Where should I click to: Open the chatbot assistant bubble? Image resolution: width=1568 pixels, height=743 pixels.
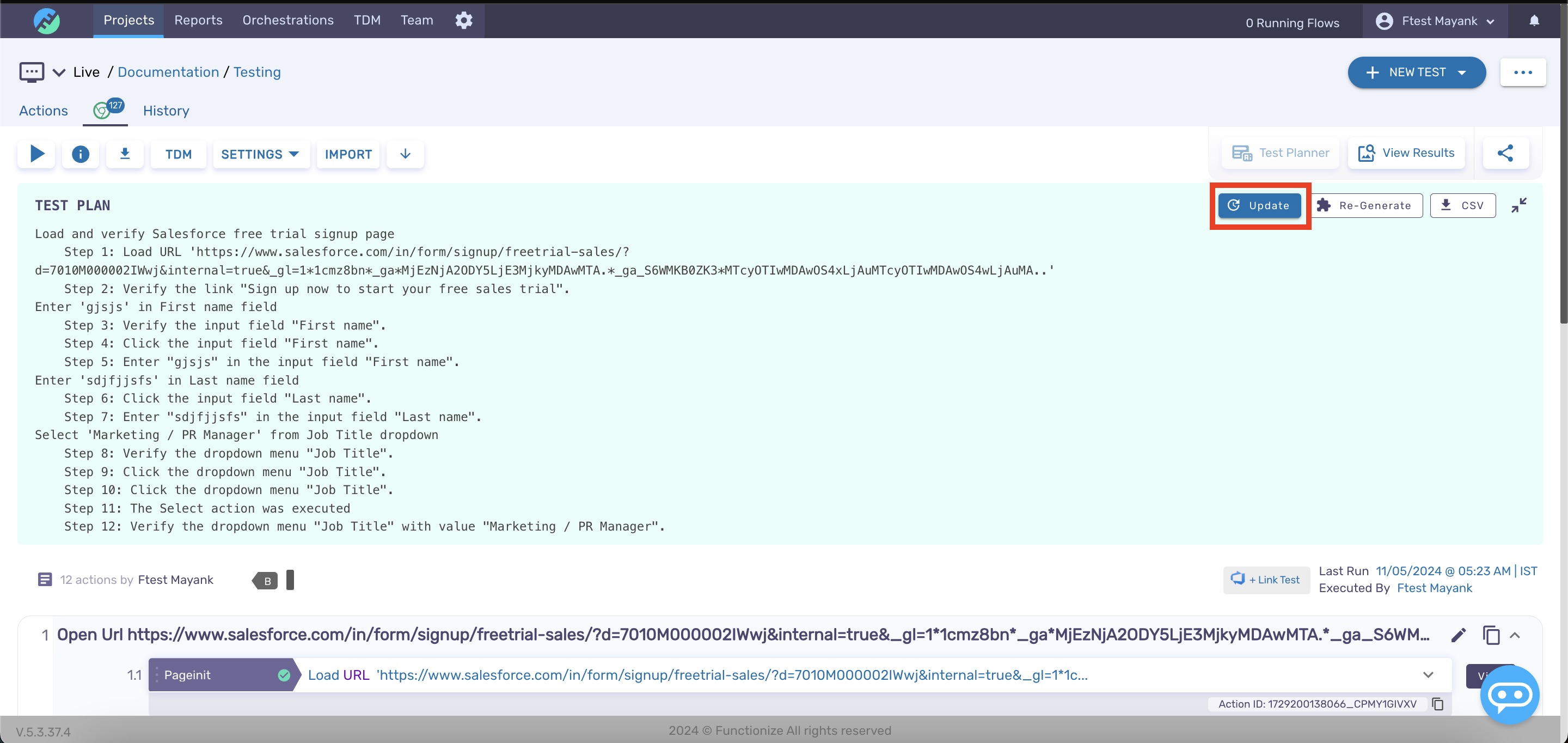(1510, 695)
